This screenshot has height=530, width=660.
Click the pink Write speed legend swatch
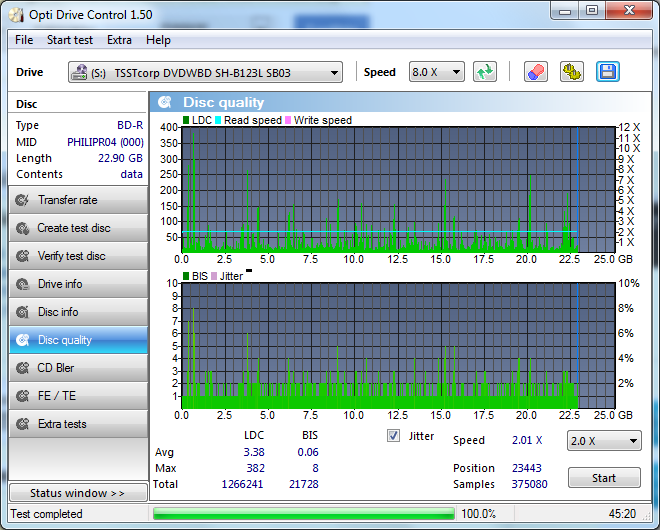click(x=288, y=120)
